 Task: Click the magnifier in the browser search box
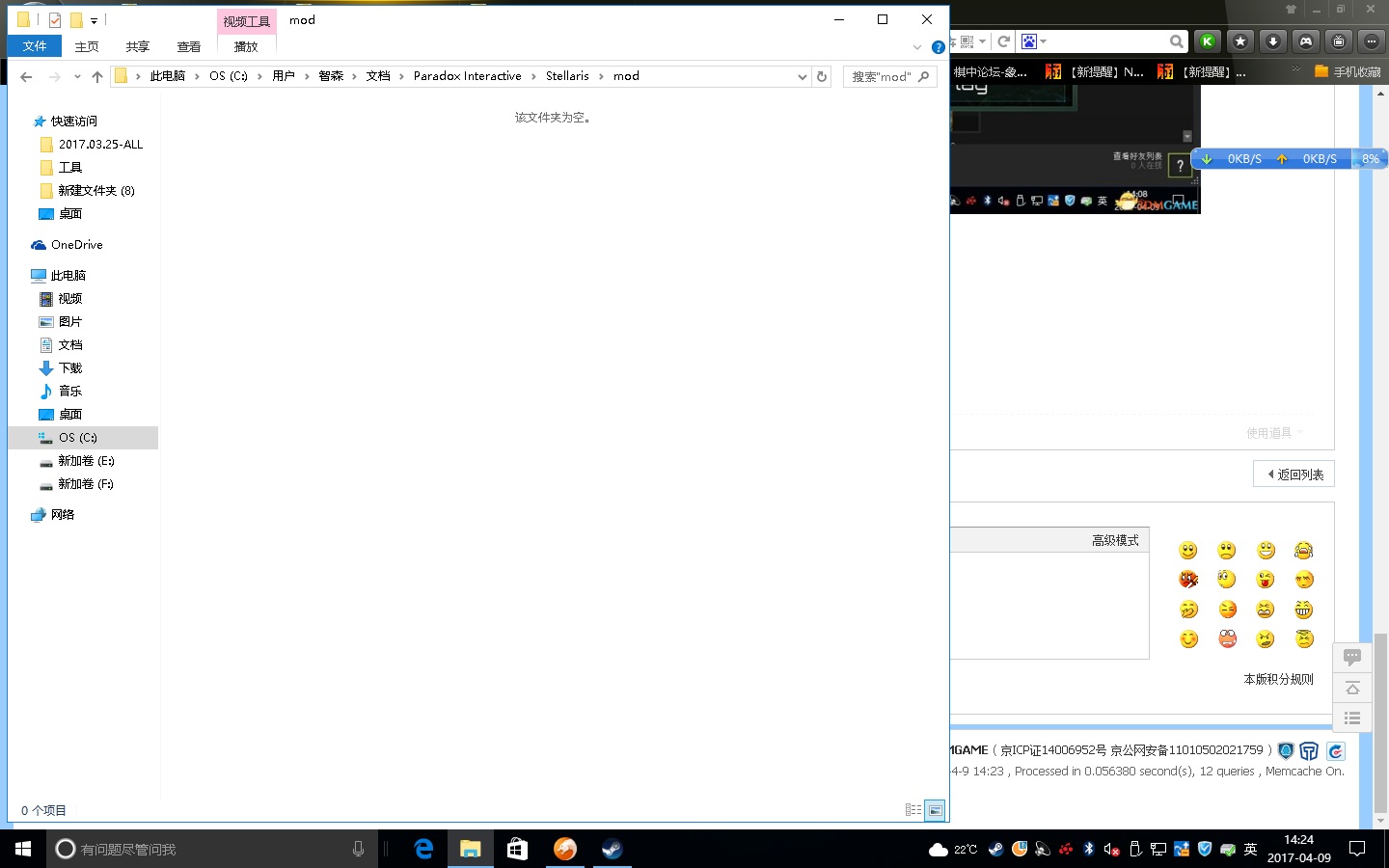click(x=1176, y=41)
